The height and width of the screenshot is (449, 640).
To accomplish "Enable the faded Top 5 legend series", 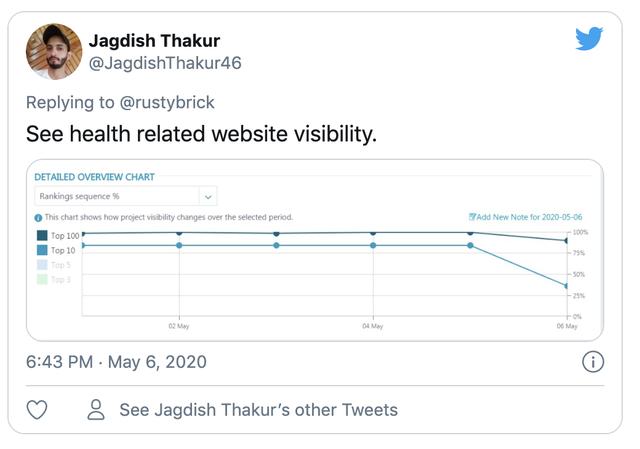I will click(54, 265).
